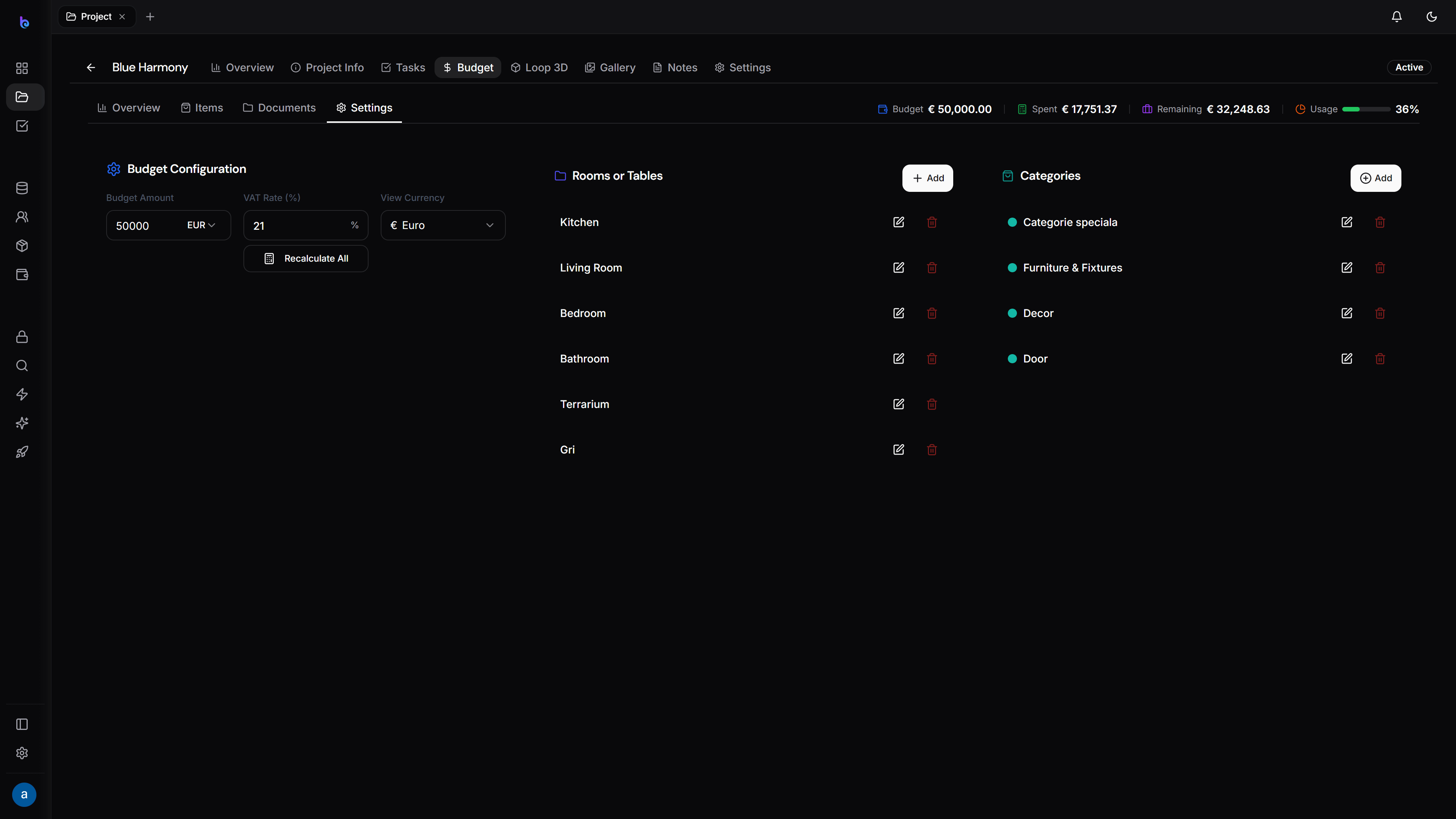The height and width of the screenshot is (819, 1456).
Task: Open the lock icon in sidebar
Action: 22,337
